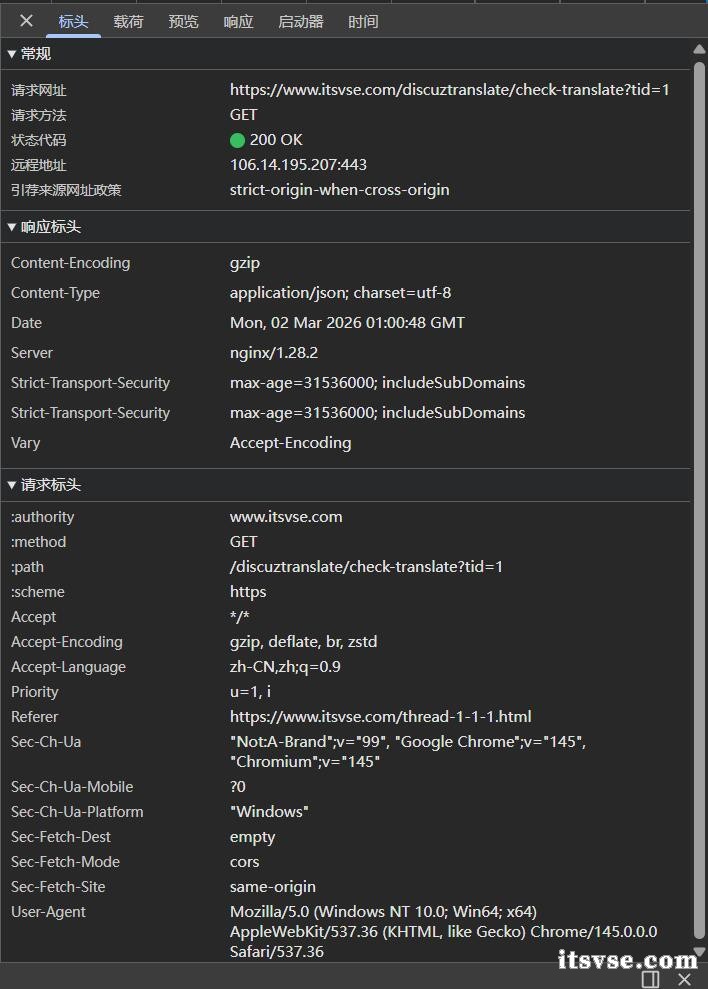Image resolution: width=708 pixels, height=989 pixels.
Task: Switch to the 载荷 tab
Action: [x=128, y=21]
